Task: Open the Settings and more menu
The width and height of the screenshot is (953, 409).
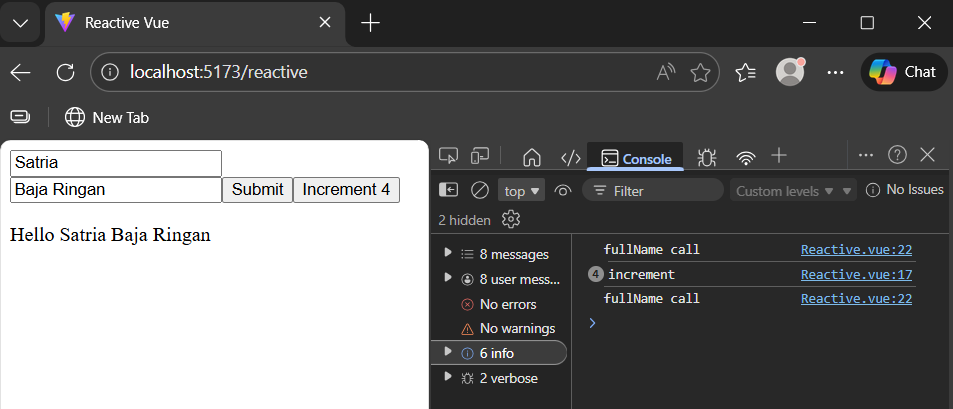Action: pyautogui.click(x=836, y=72)
